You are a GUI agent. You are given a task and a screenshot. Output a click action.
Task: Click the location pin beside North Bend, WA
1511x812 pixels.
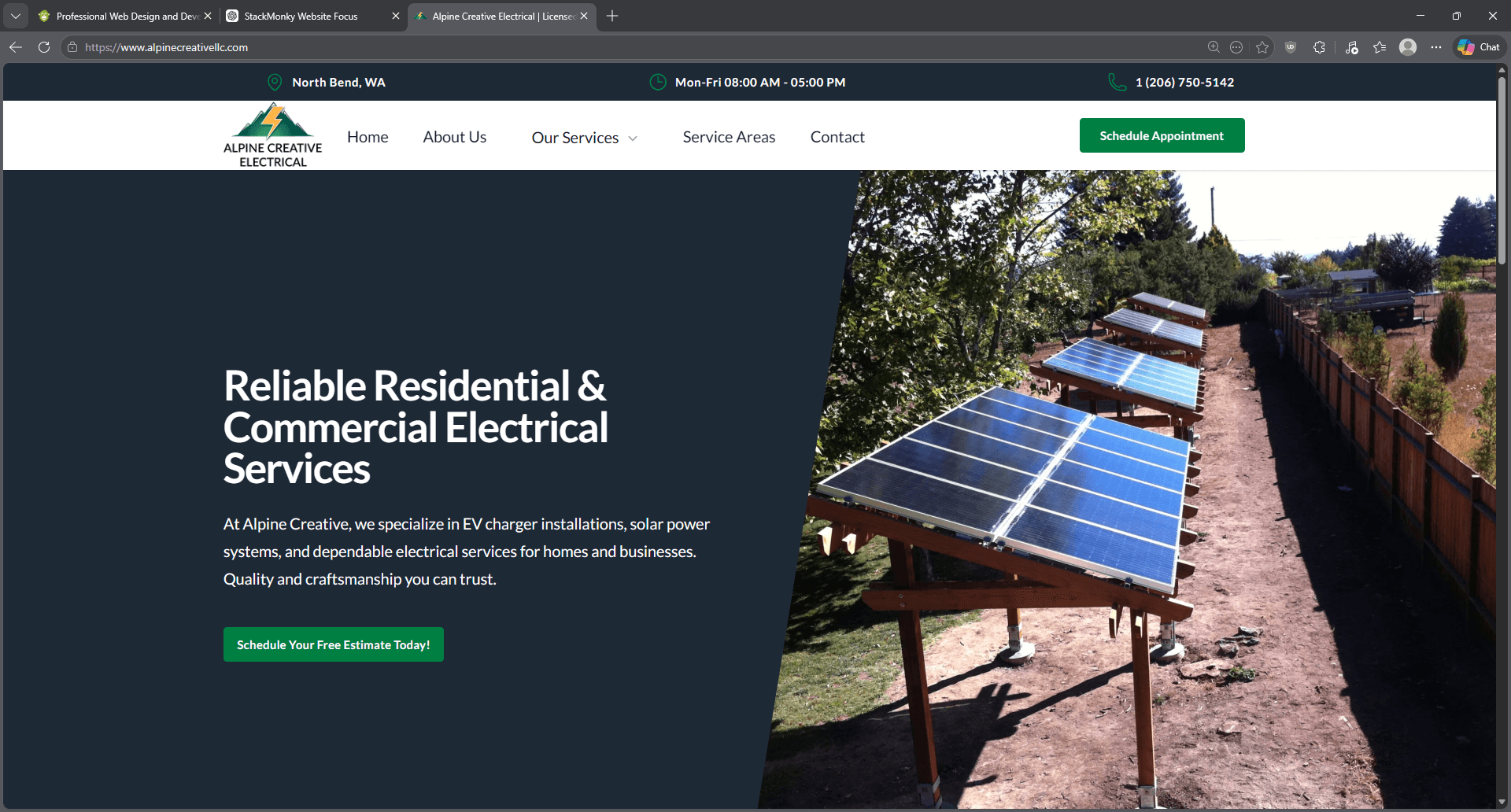pyautogui.click(x=274, y=81)
